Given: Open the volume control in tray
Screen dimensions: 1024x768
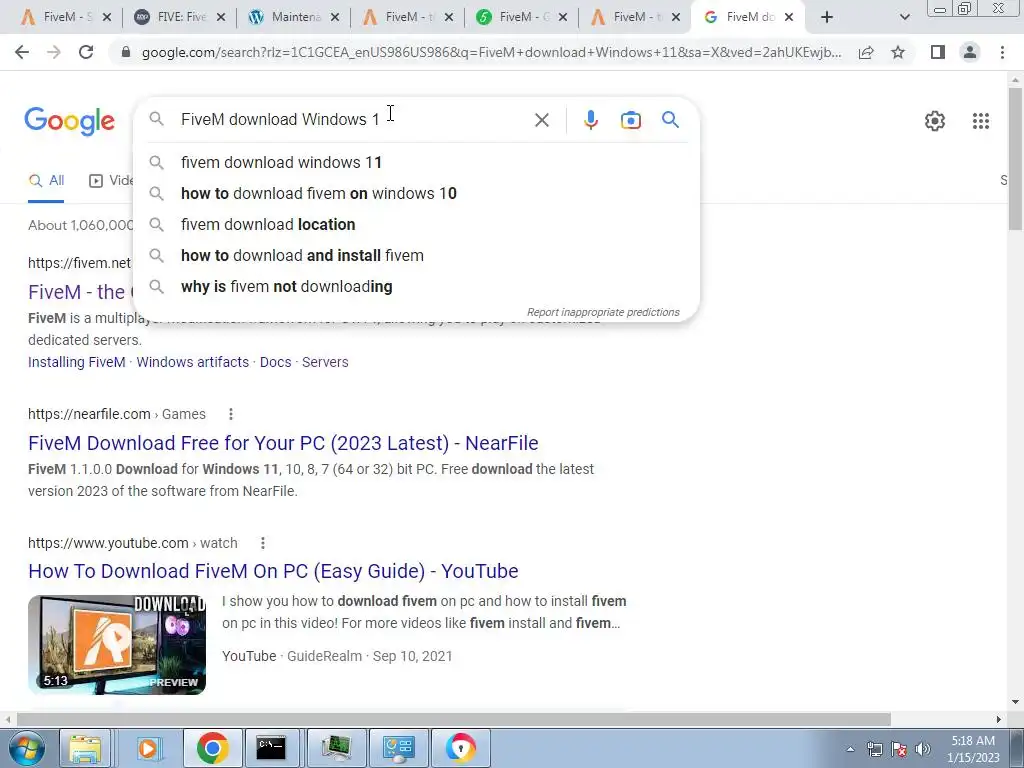Looking at the screenshot, I should [922, 749].
